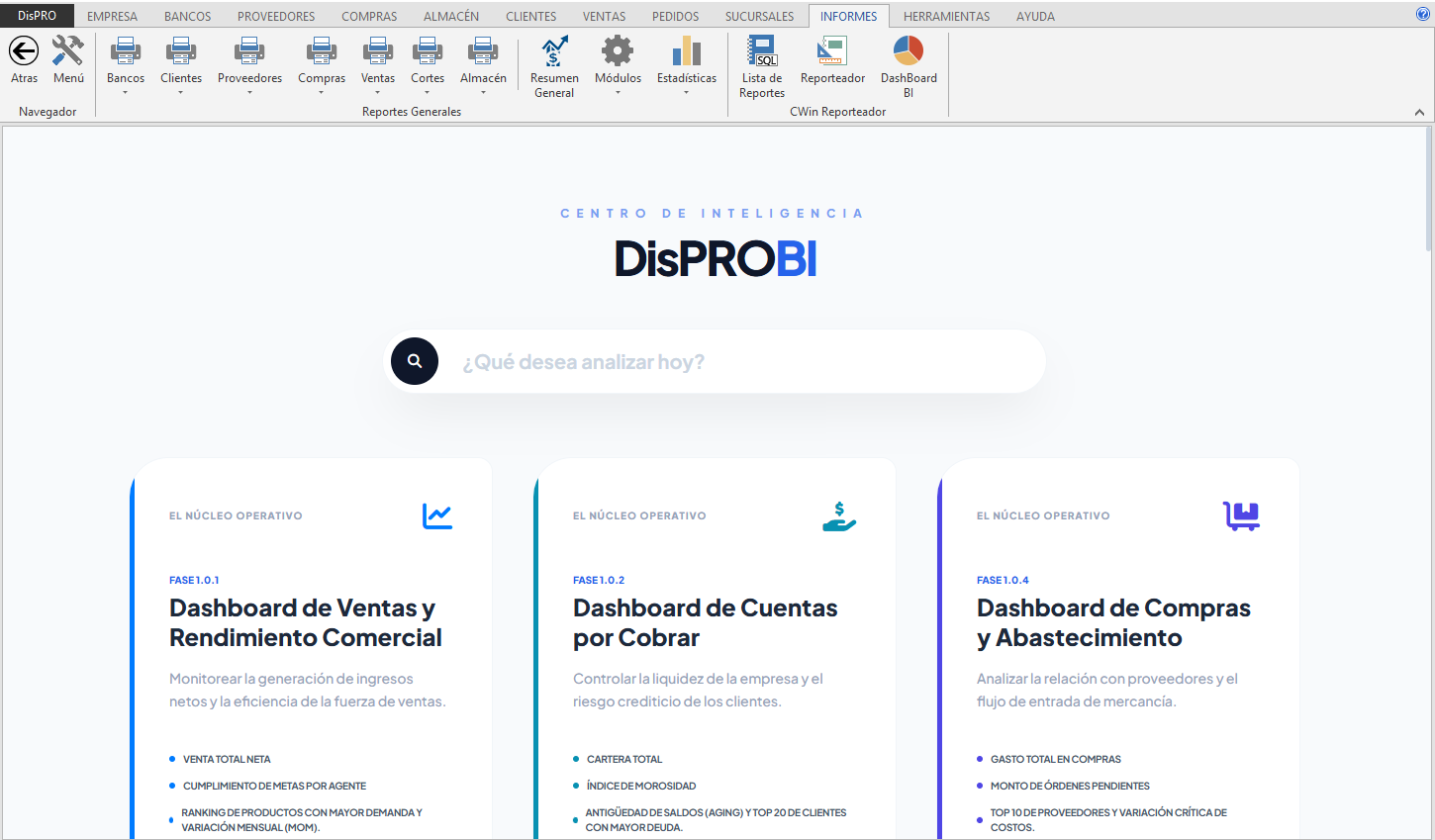
Task: Click FASE 1.0.2 label
Action: tap(599, 580)
